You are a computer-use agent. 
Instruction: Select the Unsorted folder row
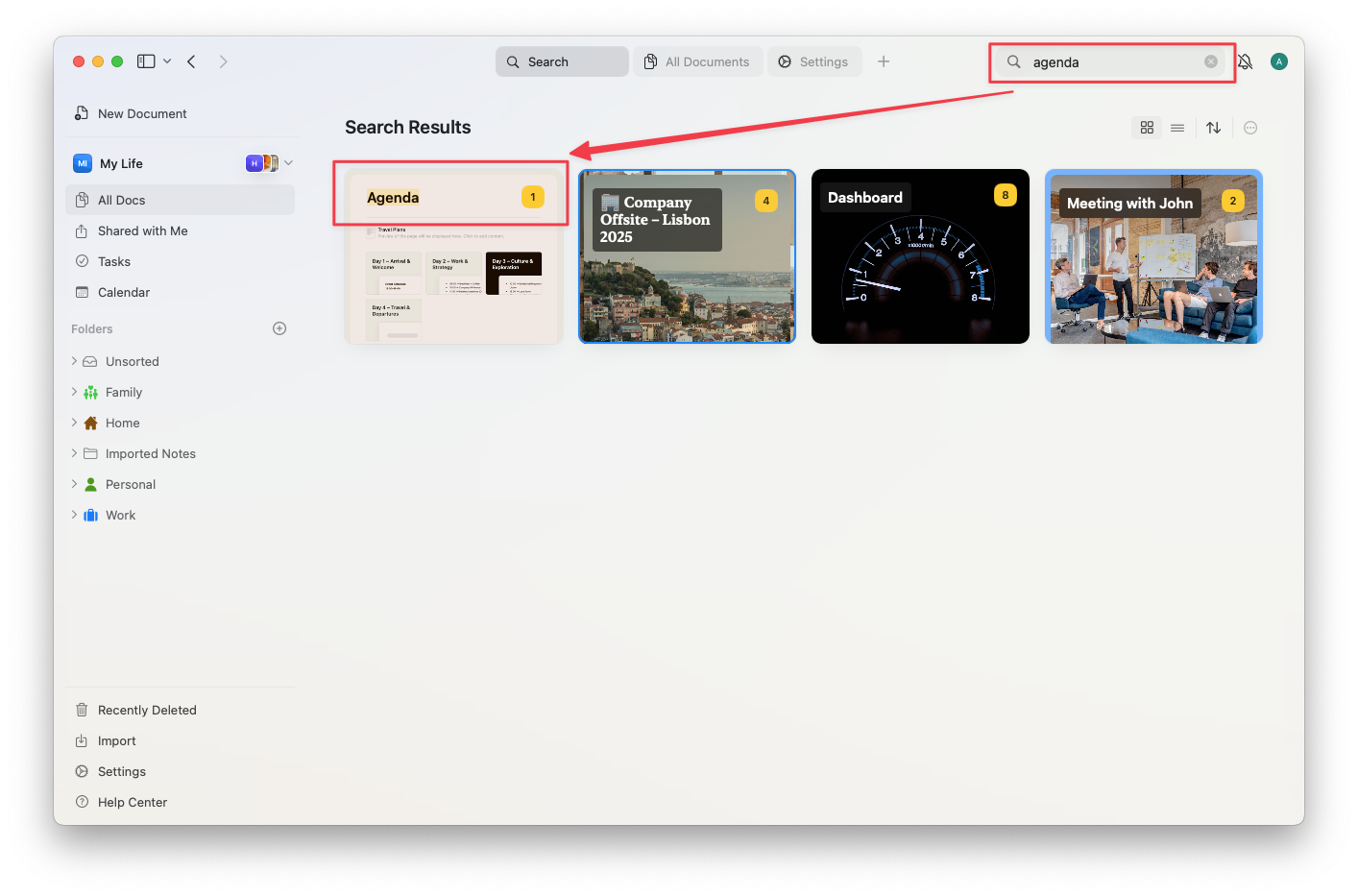pos(181,361)
